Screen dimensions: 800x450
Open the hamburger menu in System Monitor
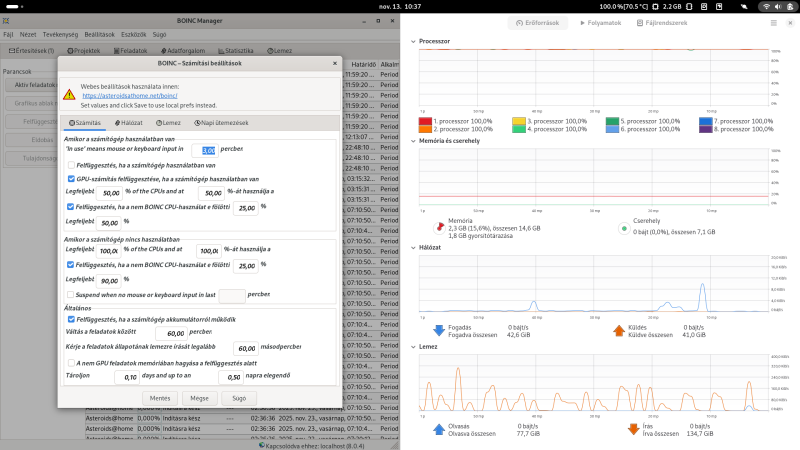click(x=773, y=23)
